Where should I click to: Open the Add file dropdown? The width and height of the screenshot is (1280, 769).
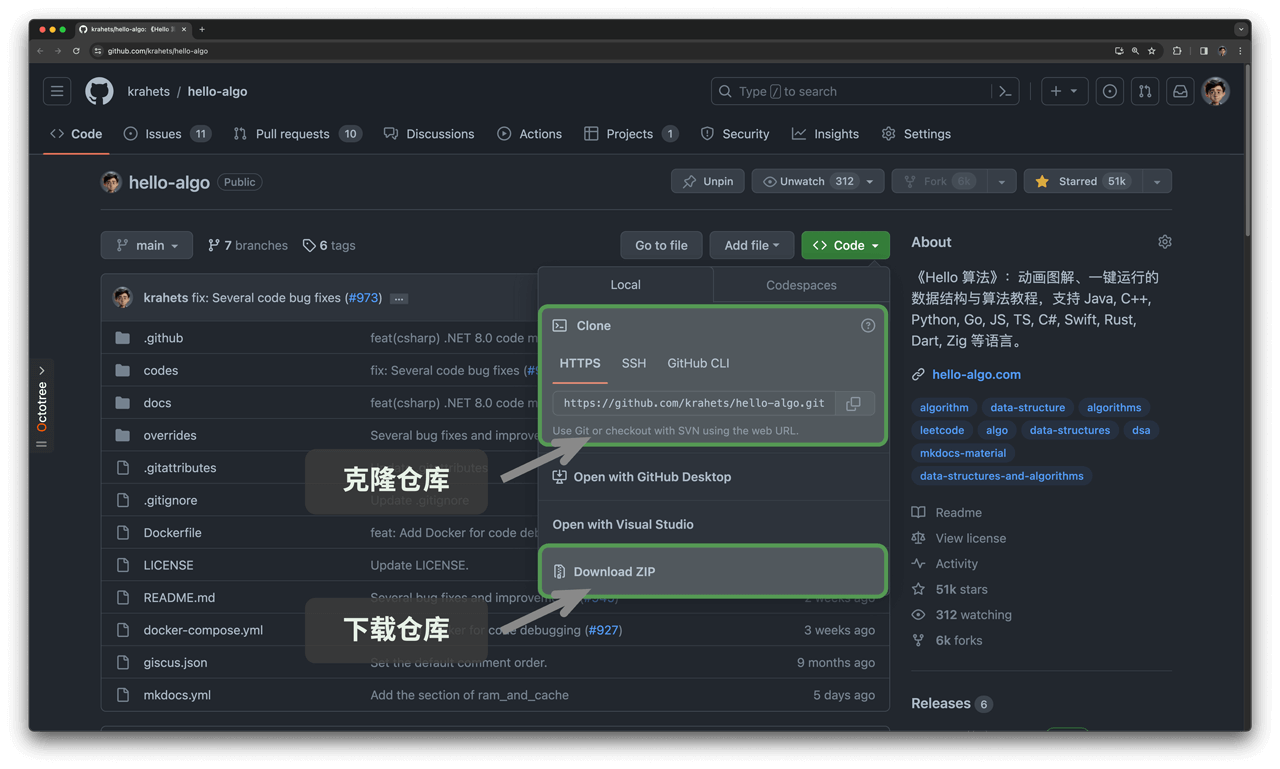[751, 245]
